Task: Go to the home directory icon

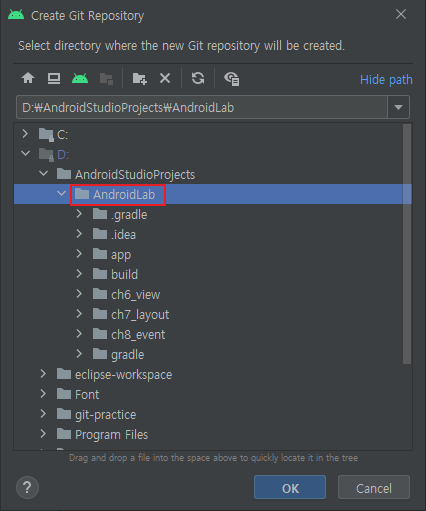Action: pos(28,79)
